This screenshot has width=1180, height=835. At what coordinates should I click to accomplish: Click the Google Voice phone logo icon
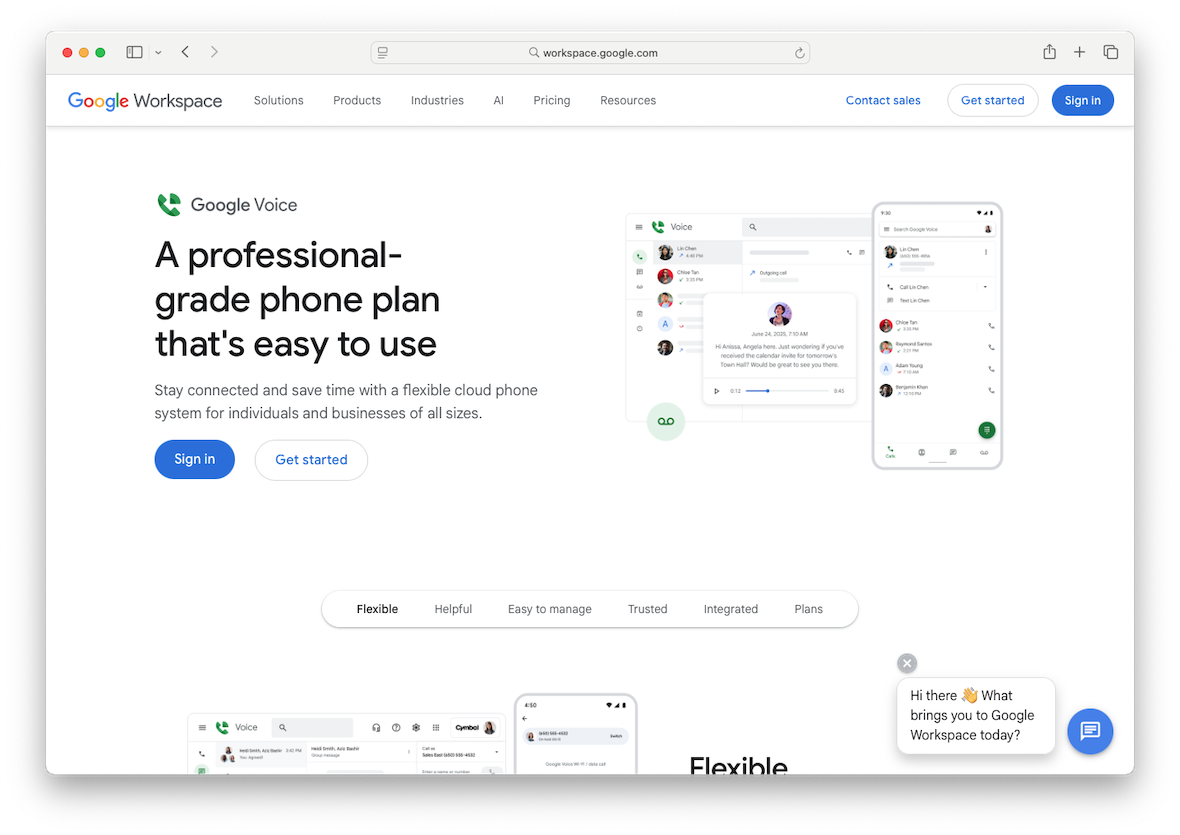pyautogui.click(x=169, y=205)
